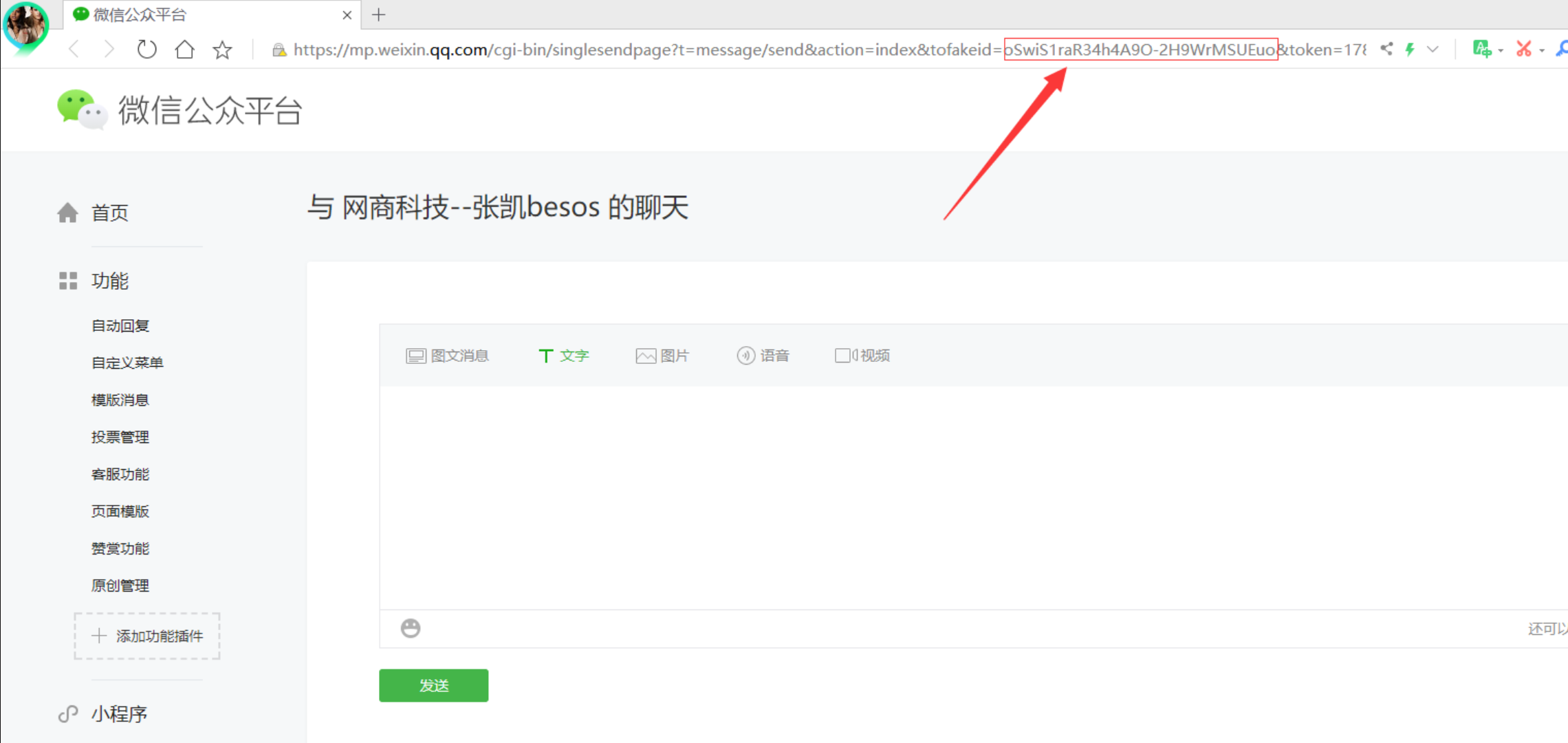Click the lightning speed-mode icon

point(1411,49)
